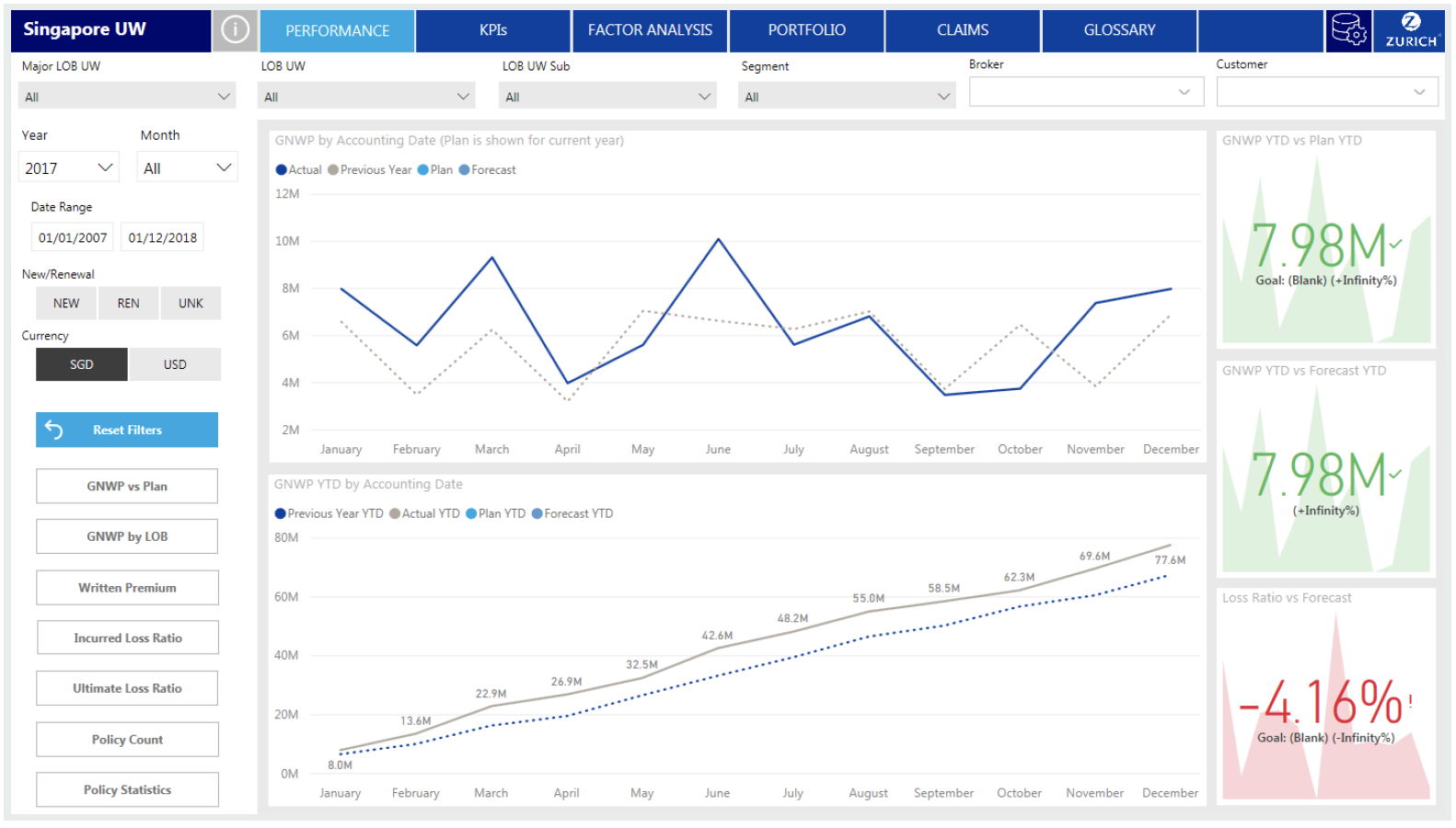This screenshot has width=1456, height=828.
Task: Click the Incurred Loss Ratio button
Action: click(127, 638)
